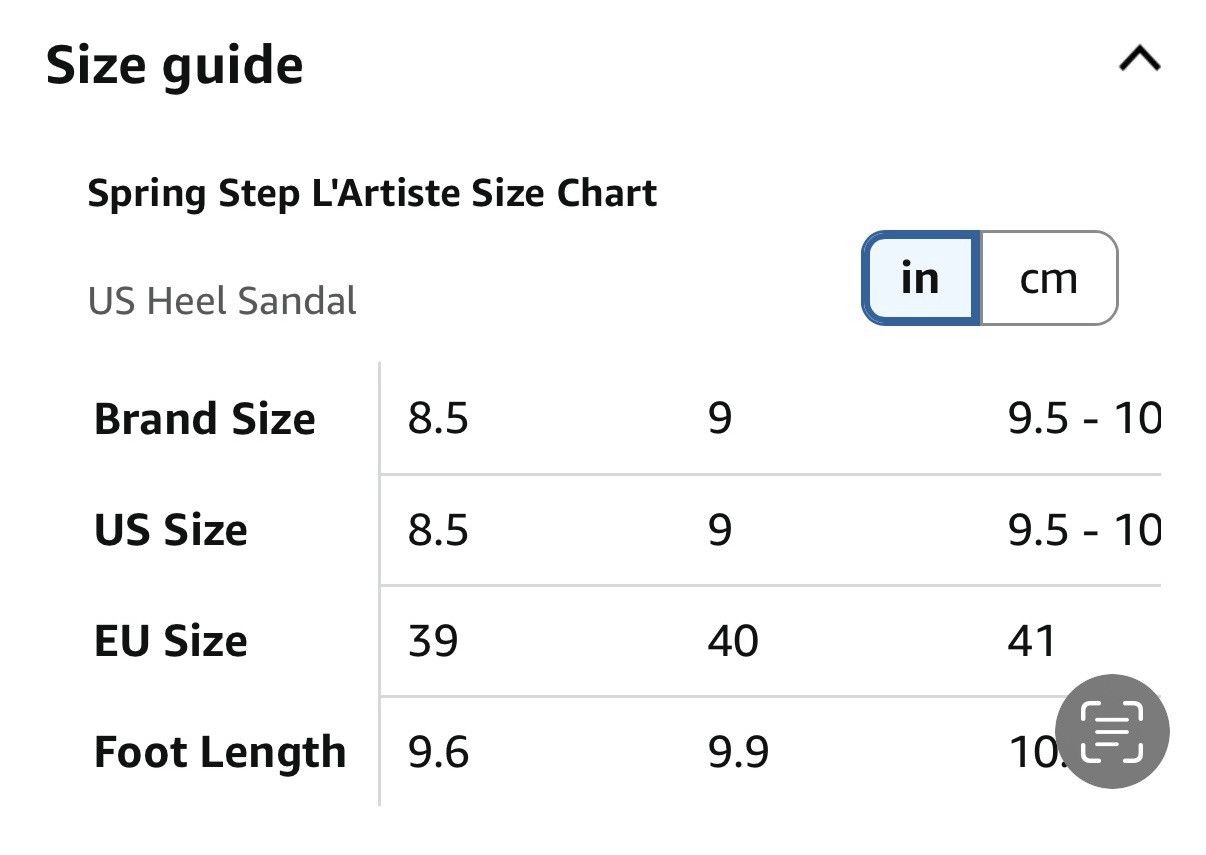Click the US Heel Sandal label

click(x=222, y=301)
